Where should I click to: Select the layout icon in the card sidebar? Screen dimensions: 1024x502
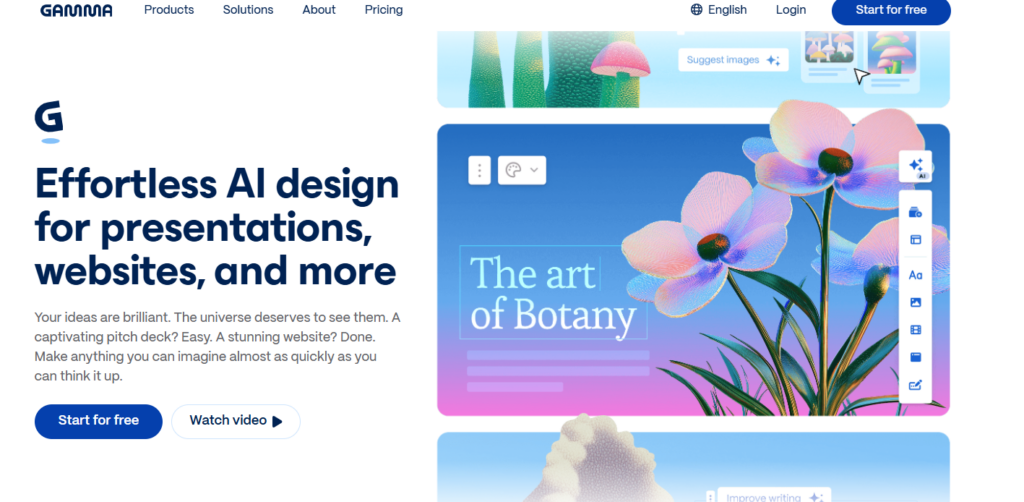pos(915,240)
